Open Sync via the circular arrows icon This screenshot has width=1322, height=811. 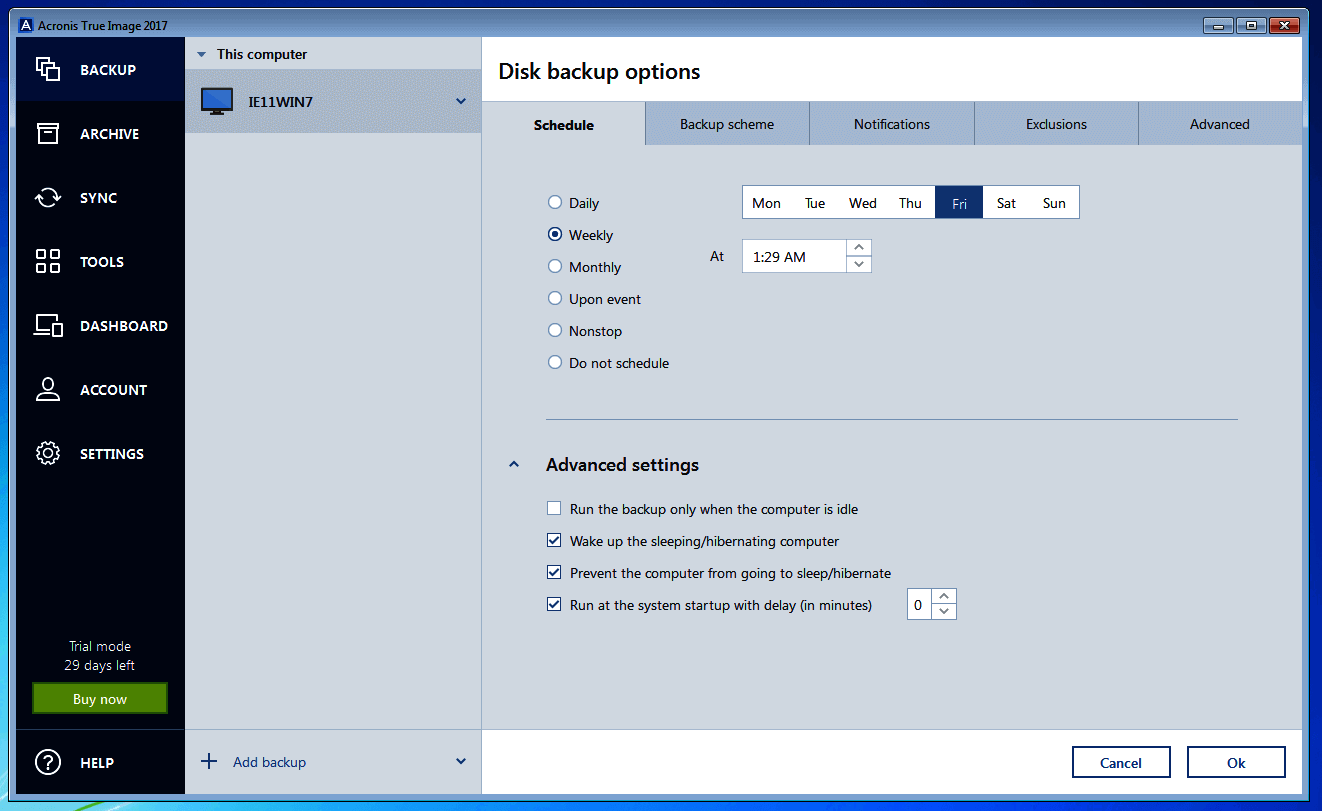coord(48,198)
